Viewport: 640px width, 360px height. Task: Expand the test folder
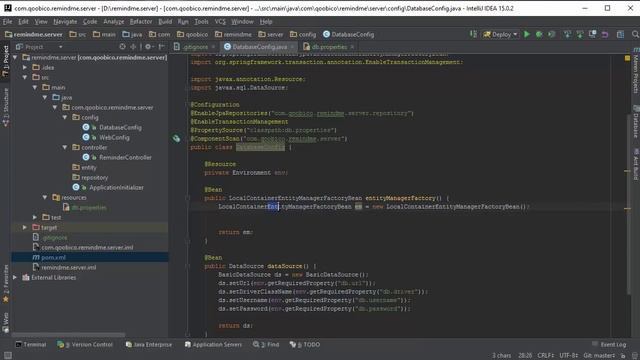(35, 218)
